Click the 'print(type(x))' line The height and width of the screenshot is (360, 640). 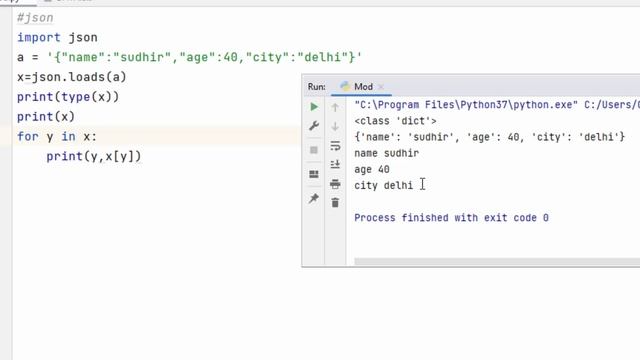pyautogui.click(x=68, y=97)
